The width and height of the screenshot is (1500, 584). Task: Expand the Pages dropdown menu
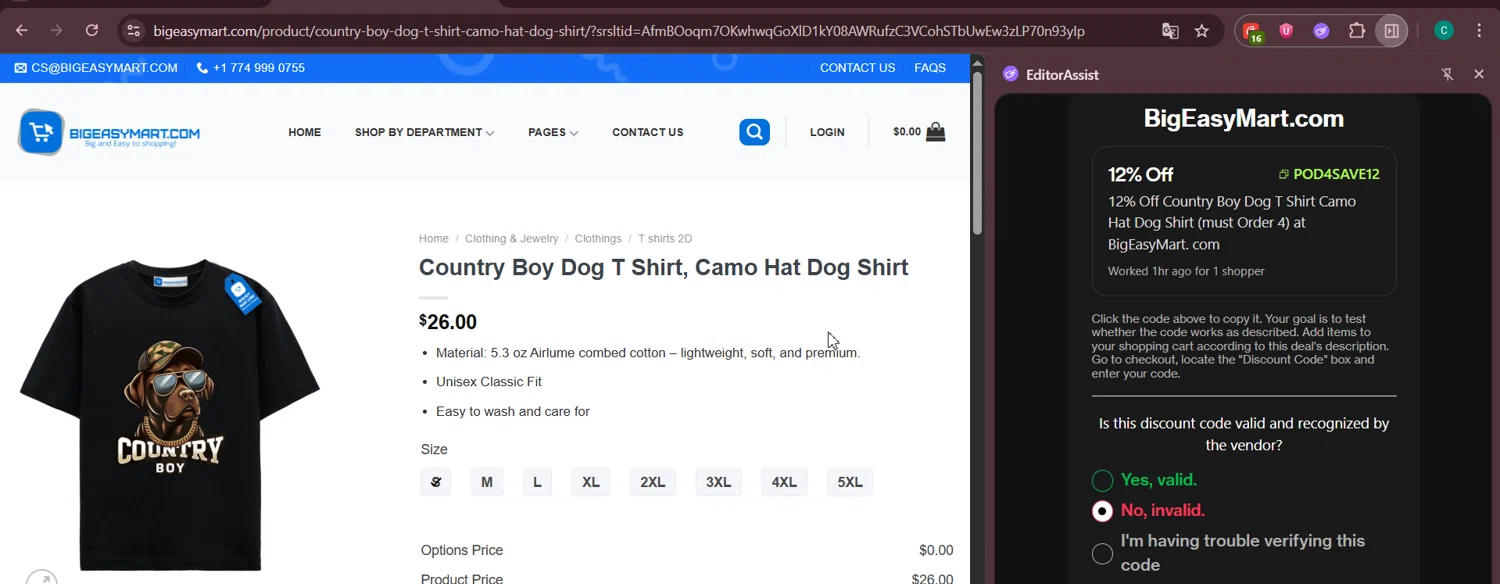point(553,132)
